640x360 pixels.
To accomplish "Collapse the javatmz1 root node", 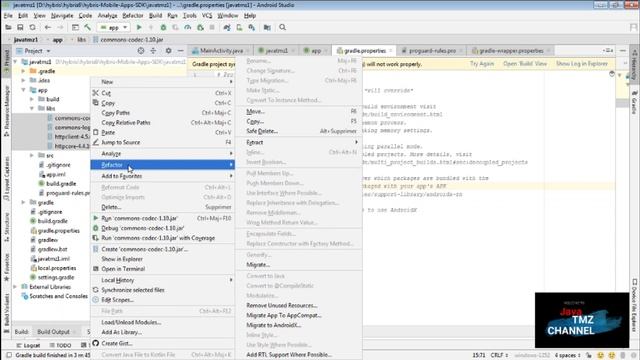I will click(16, 62).
